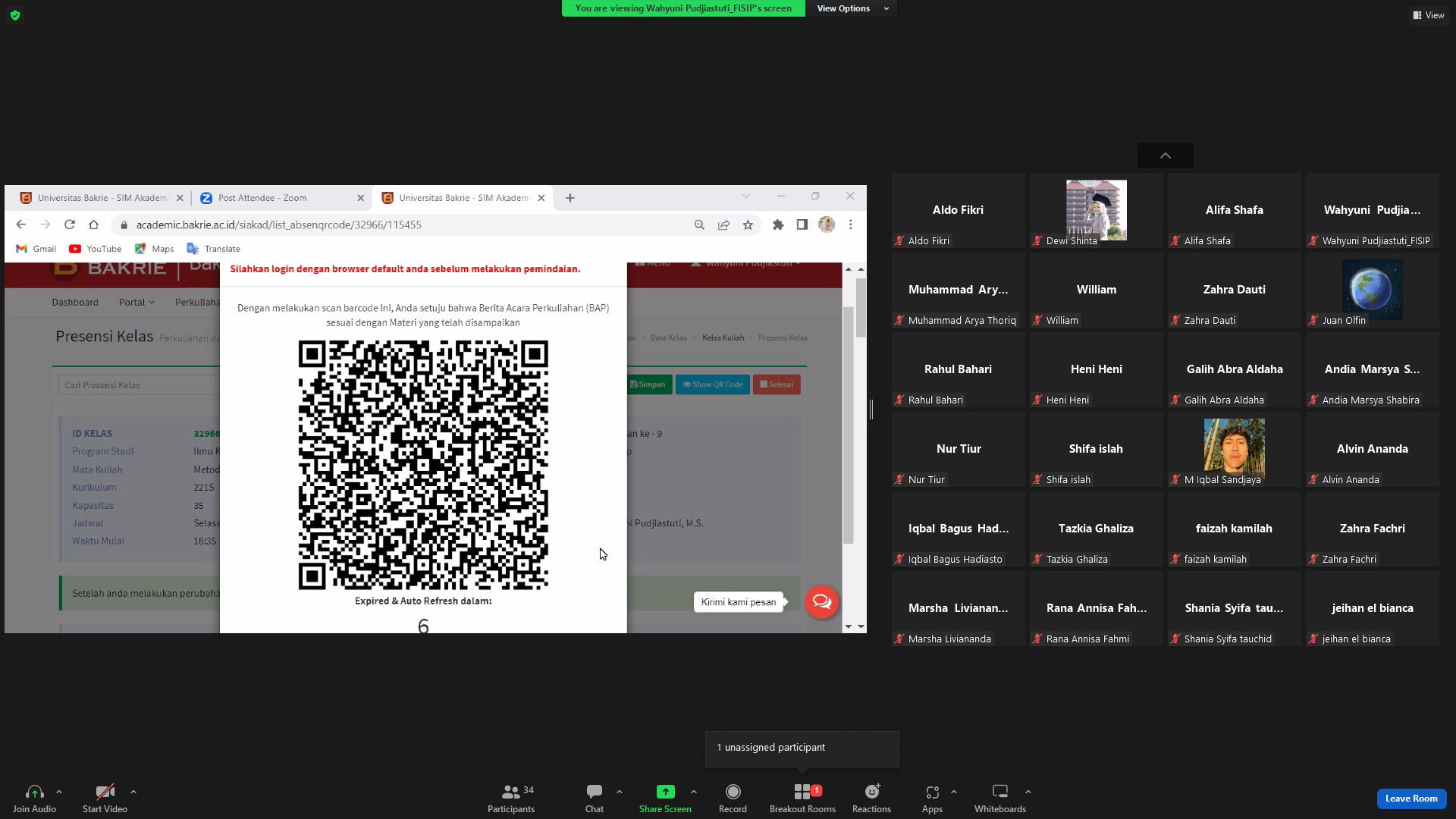Open Whiteboards

tap(1000, 799)
